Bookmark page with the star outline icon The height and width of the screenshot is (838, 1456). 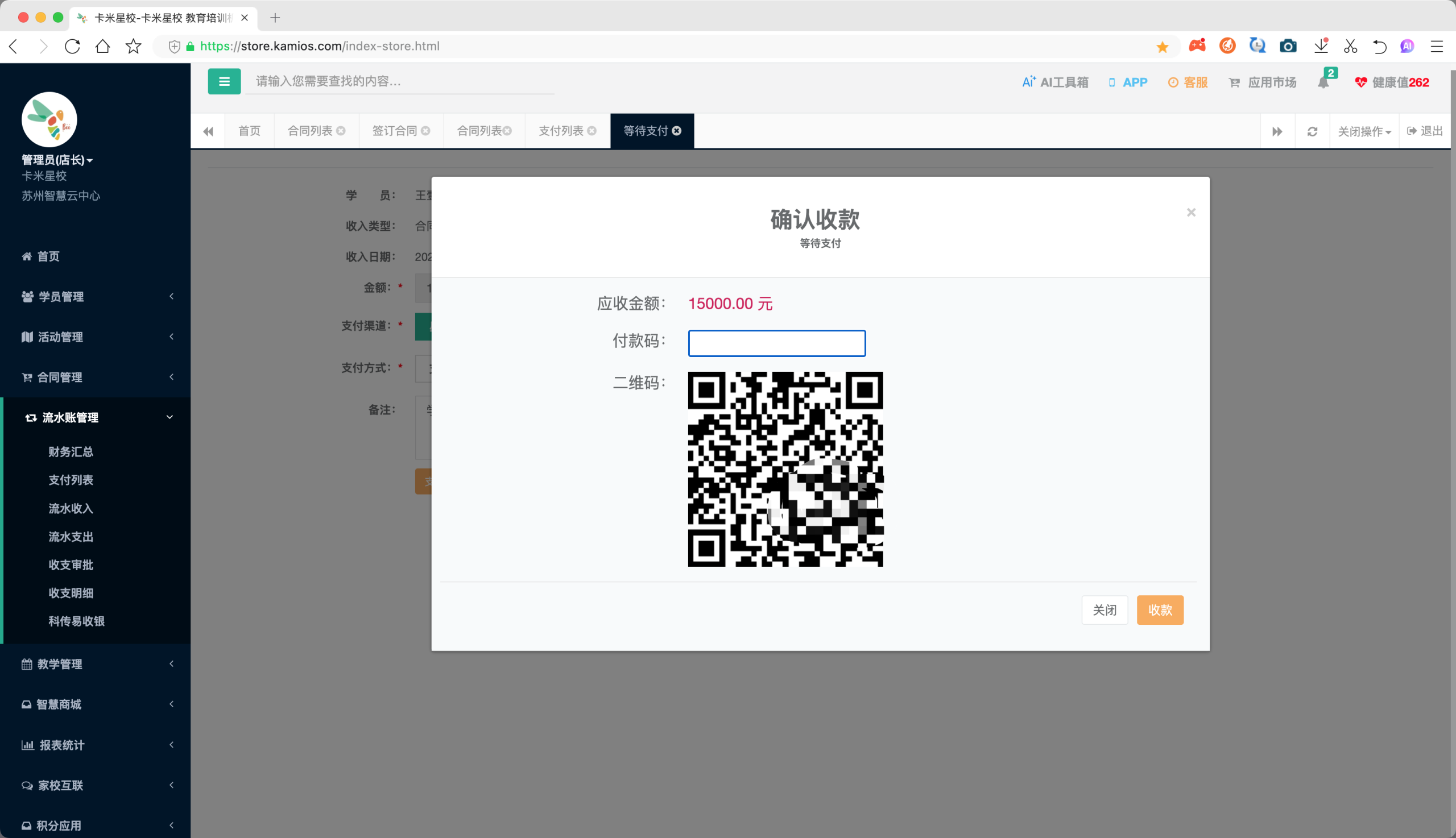pyautogui.click(x=133, y=46)
